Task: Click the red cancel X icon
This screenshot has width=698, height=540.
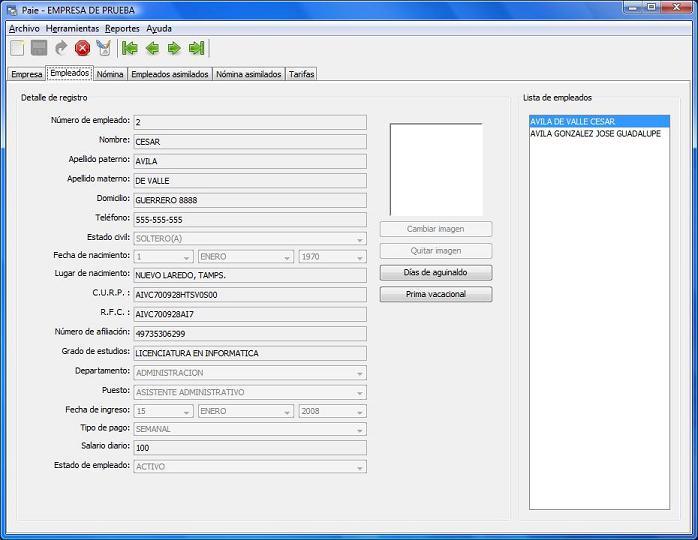Action: (x=83, y=48)
